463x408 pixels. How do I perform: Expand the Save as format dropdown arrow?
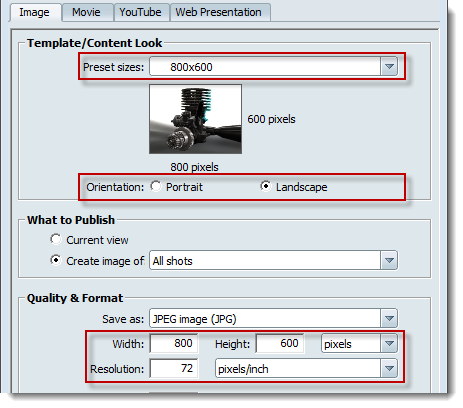click(389, 318)
